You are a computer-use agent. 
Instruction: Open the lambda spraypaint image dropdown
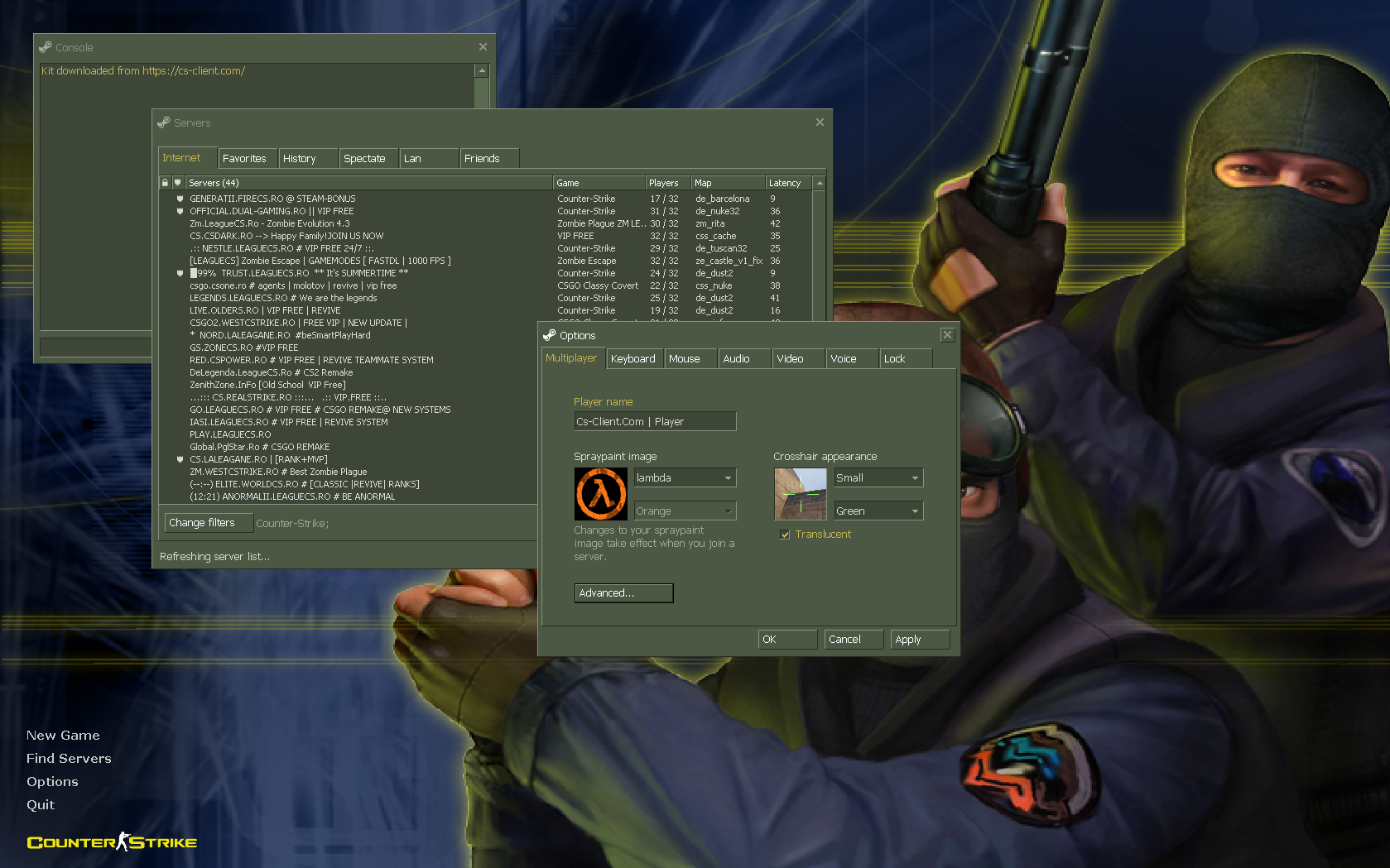(685, 478)
